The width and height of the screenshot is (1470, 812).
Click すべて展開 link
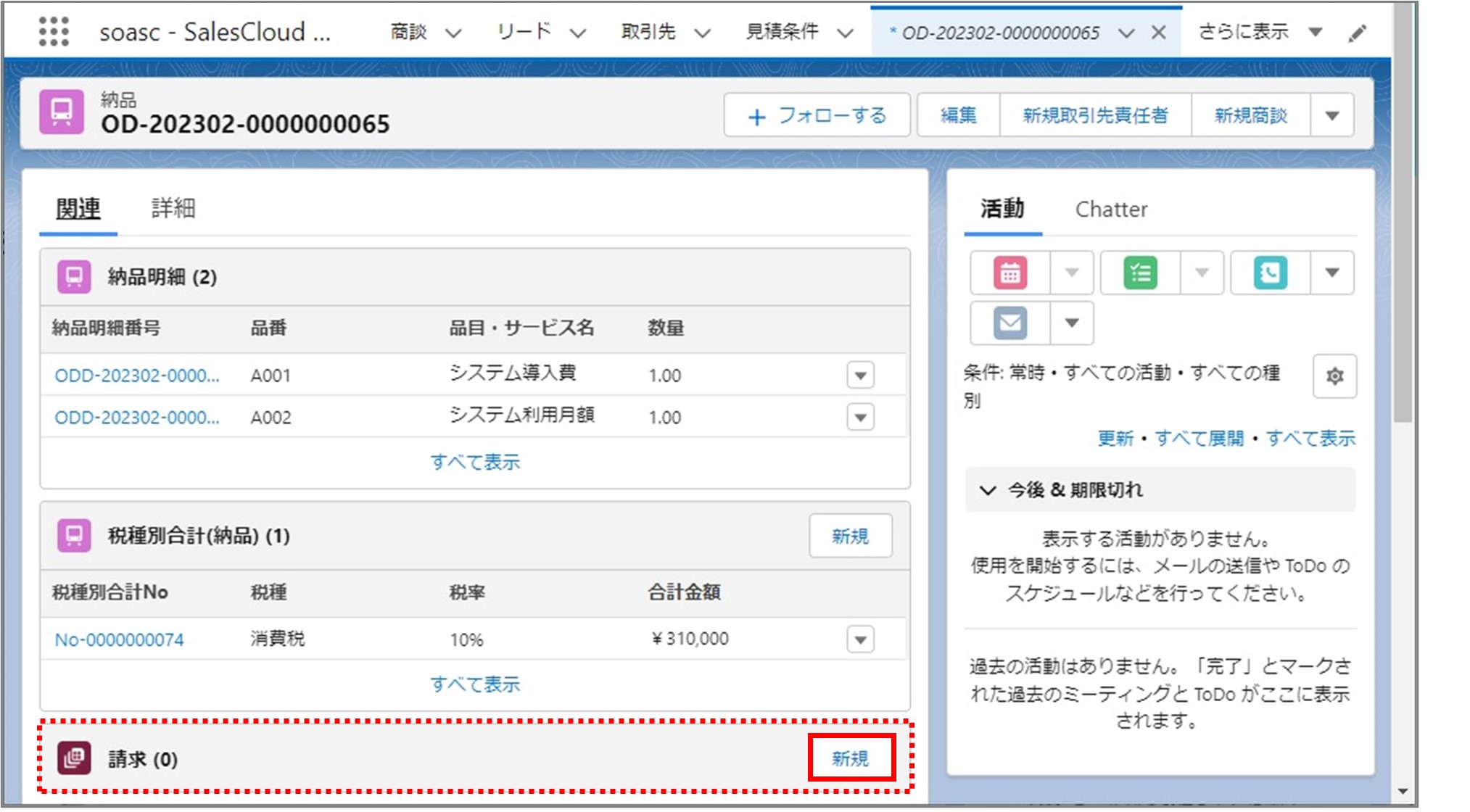coord(1199,439)
